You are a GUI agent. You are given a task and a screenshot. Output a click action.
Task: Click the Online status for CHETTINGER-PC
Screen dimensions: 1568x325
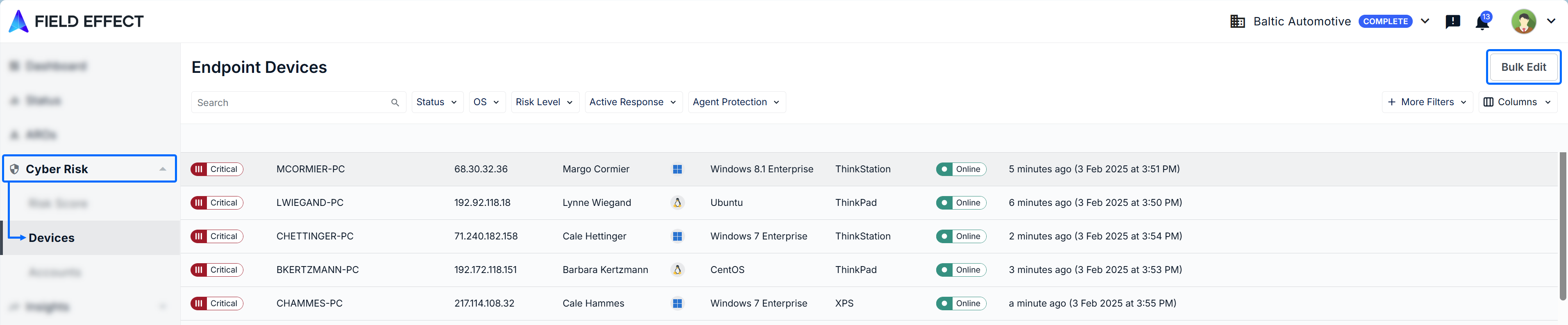click(x=961, y=236)
